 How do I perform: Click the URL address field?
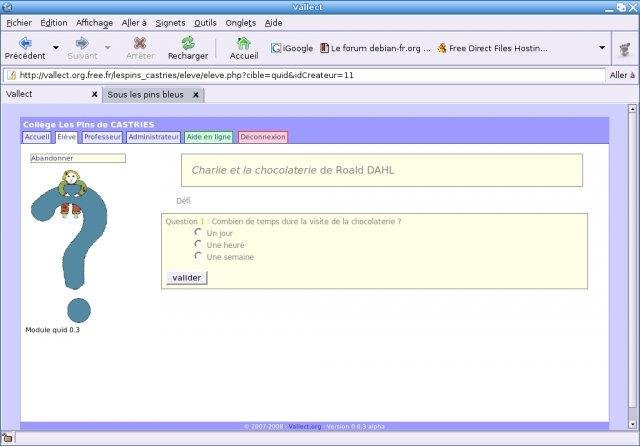[304, 75]
